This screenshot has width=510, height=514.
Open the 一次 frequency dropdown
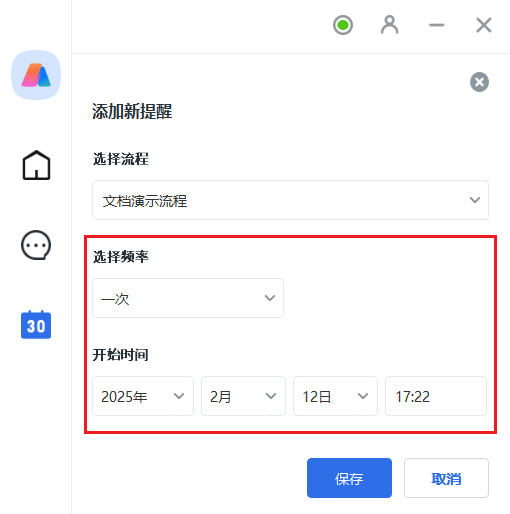[188, 298]
